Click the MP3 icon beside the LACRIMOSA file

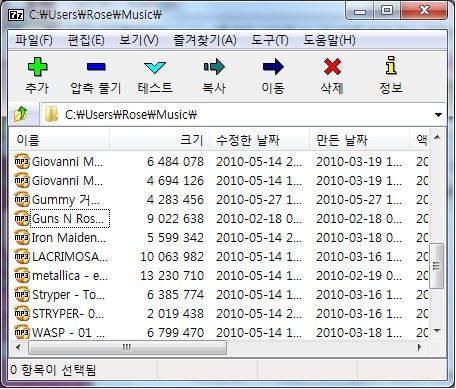[22, 256]
